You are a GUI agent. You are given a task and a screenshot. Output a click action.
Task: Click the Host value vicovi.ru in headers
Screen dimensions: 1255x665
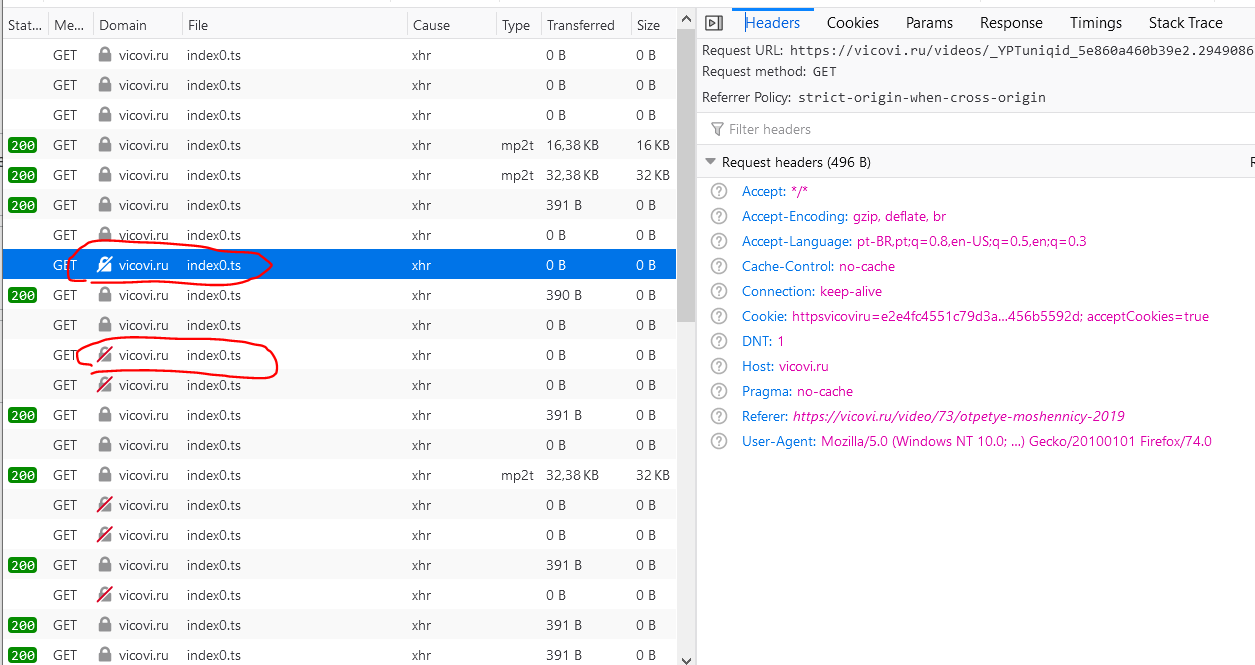coord(804,366)
